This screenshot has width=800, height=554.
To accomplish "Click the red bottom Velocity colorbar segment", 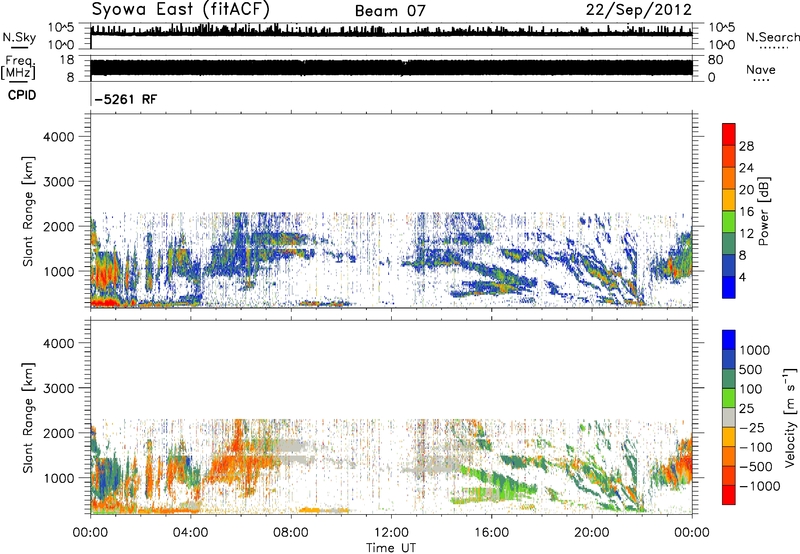I will tap(729, 495).
